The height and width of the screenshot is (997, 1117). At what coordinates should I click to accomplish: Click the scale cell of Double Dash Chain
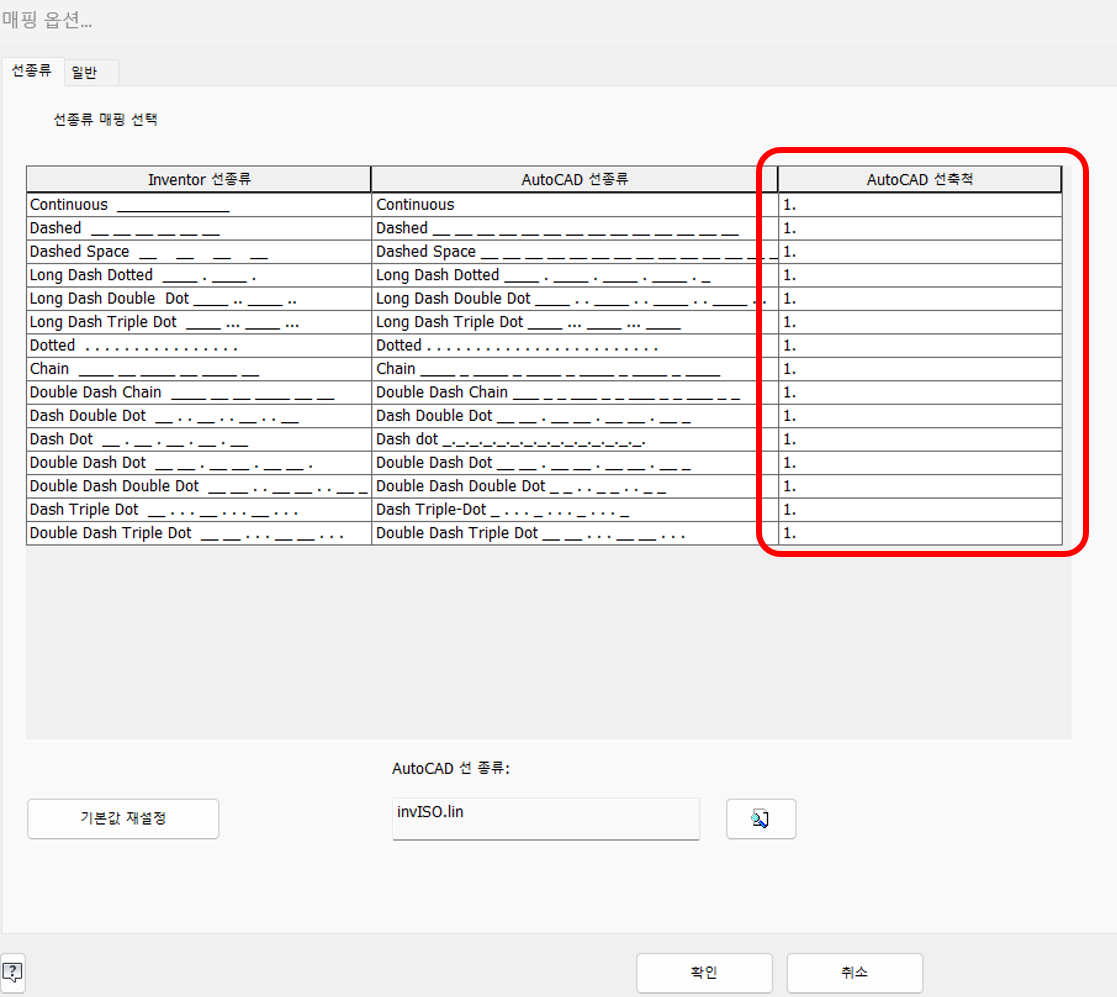pos(918,392)
